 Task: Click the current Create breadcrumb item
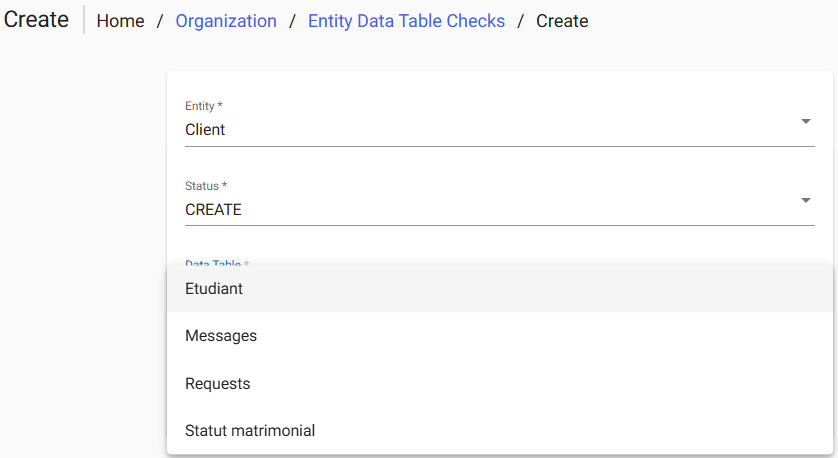(x=562, y=21)
